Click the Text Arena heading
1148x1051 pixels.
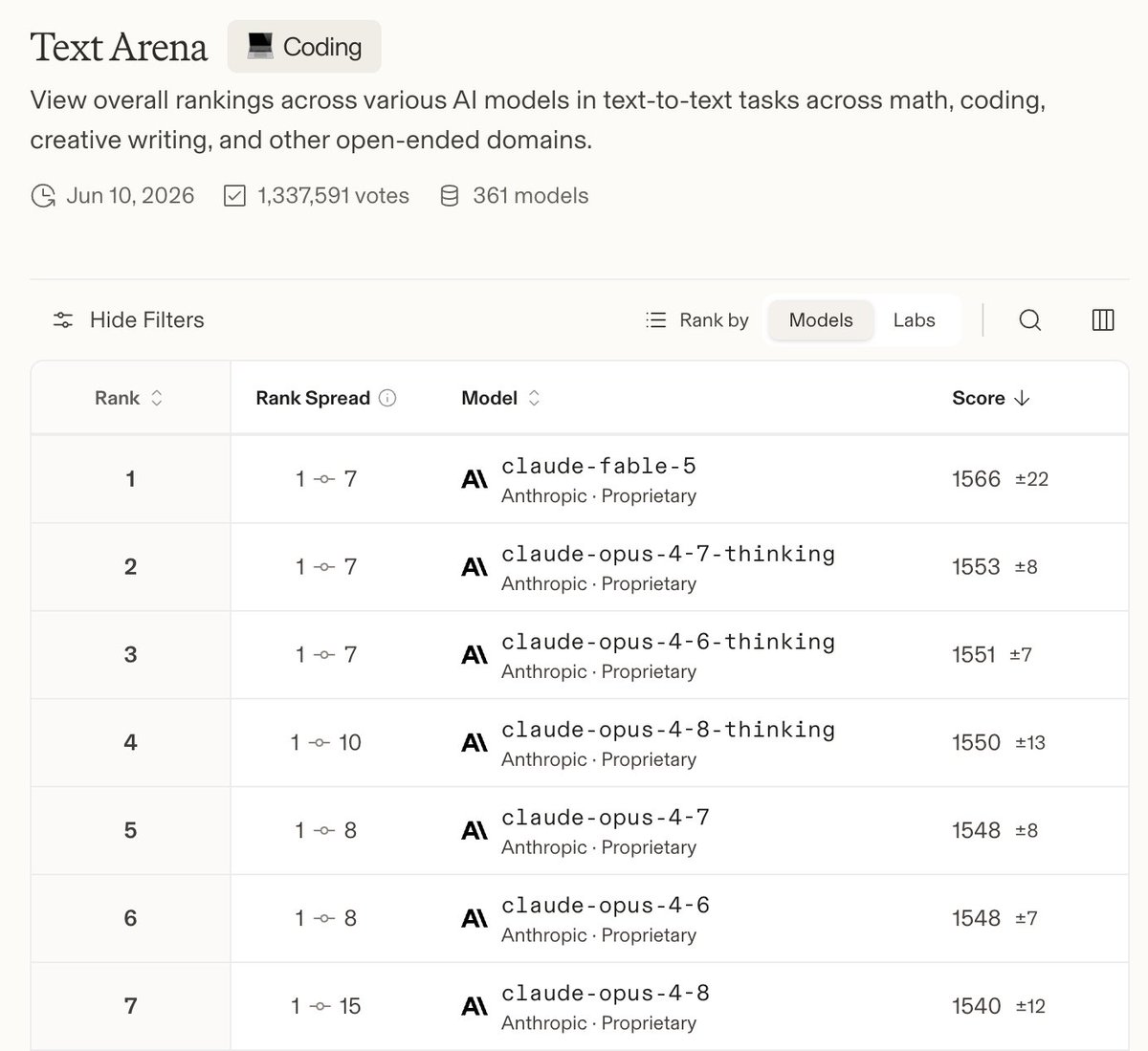click(119, 47)
